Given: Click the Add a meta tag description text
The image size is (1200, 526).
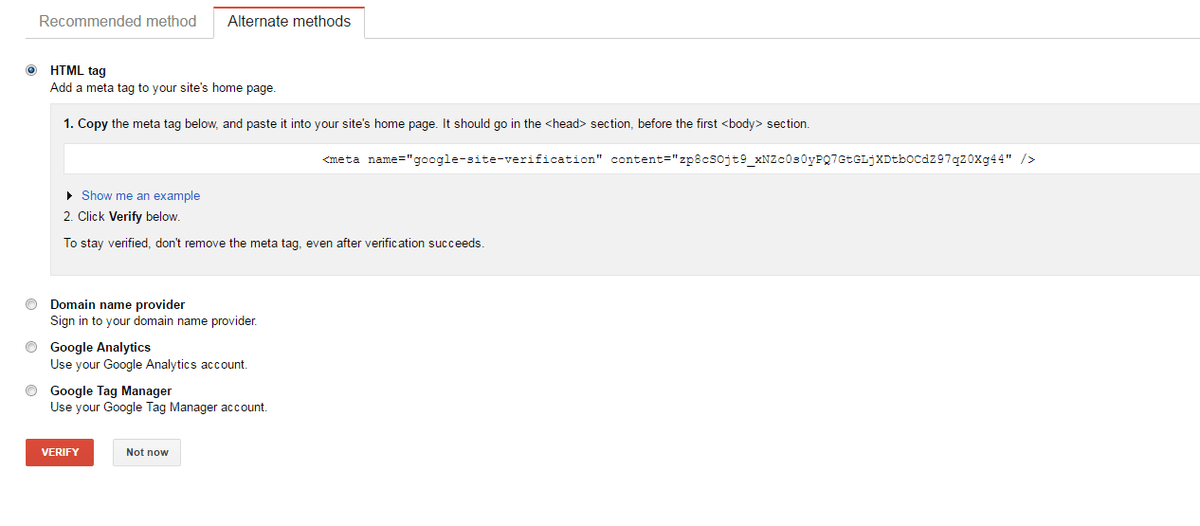Looking at the screenshot, I should pyautogui.click(x=162, y=88).
